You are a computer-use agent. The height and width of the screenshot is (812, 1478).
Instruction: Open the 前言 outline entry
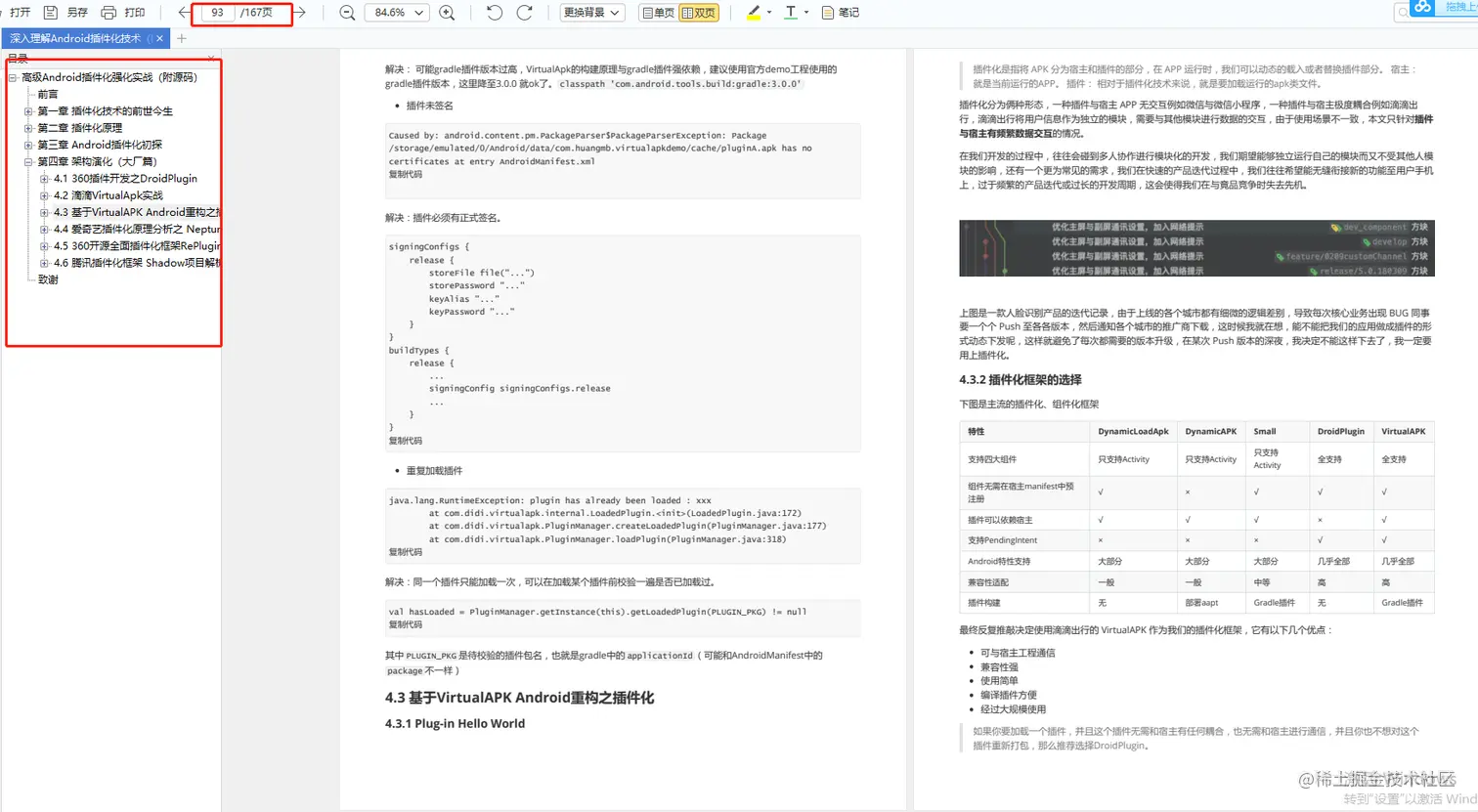pos(48,95)
